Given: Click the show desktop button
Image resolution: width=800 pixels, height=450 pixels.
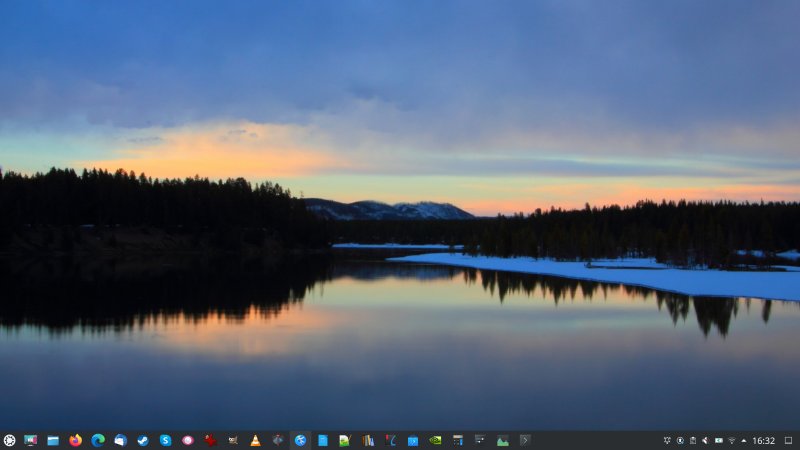Looking at the screenshot, I should tap(788, 440).
